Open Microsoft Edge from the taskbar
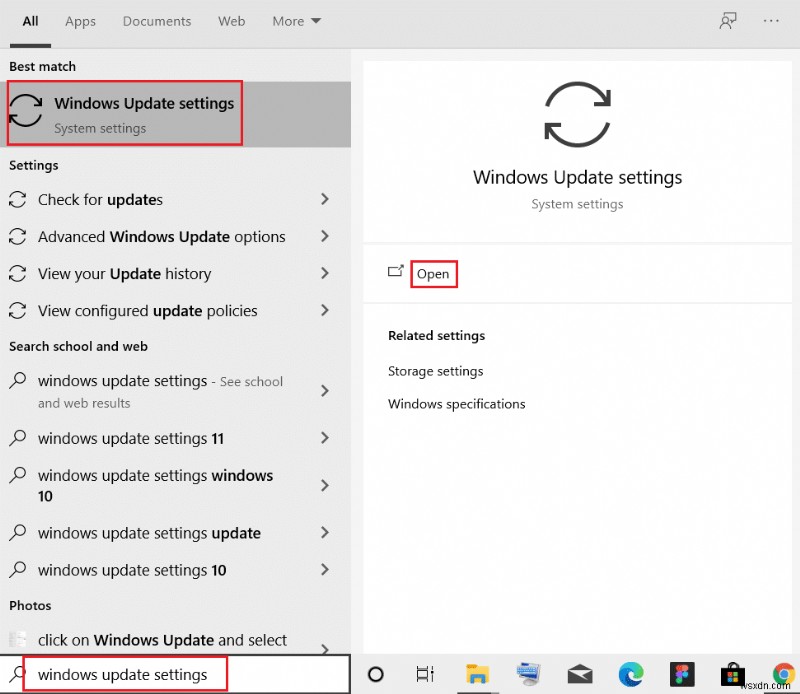This screenshot has height=694, width=800. click(631, 674)
